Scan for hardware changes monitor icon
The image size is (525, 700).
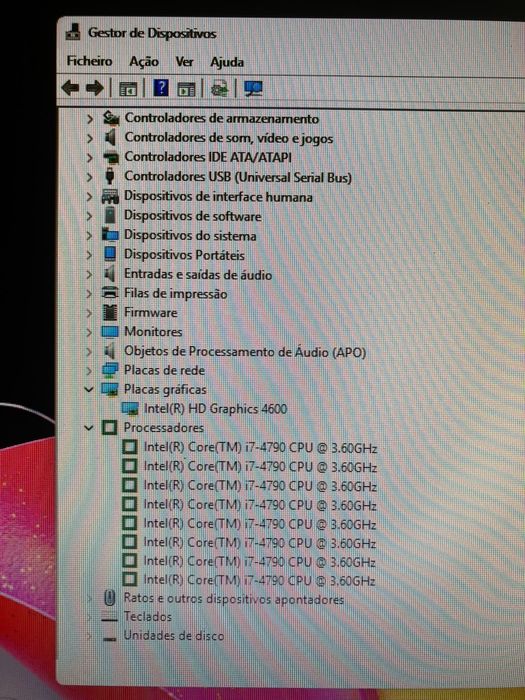click(253, 88)
